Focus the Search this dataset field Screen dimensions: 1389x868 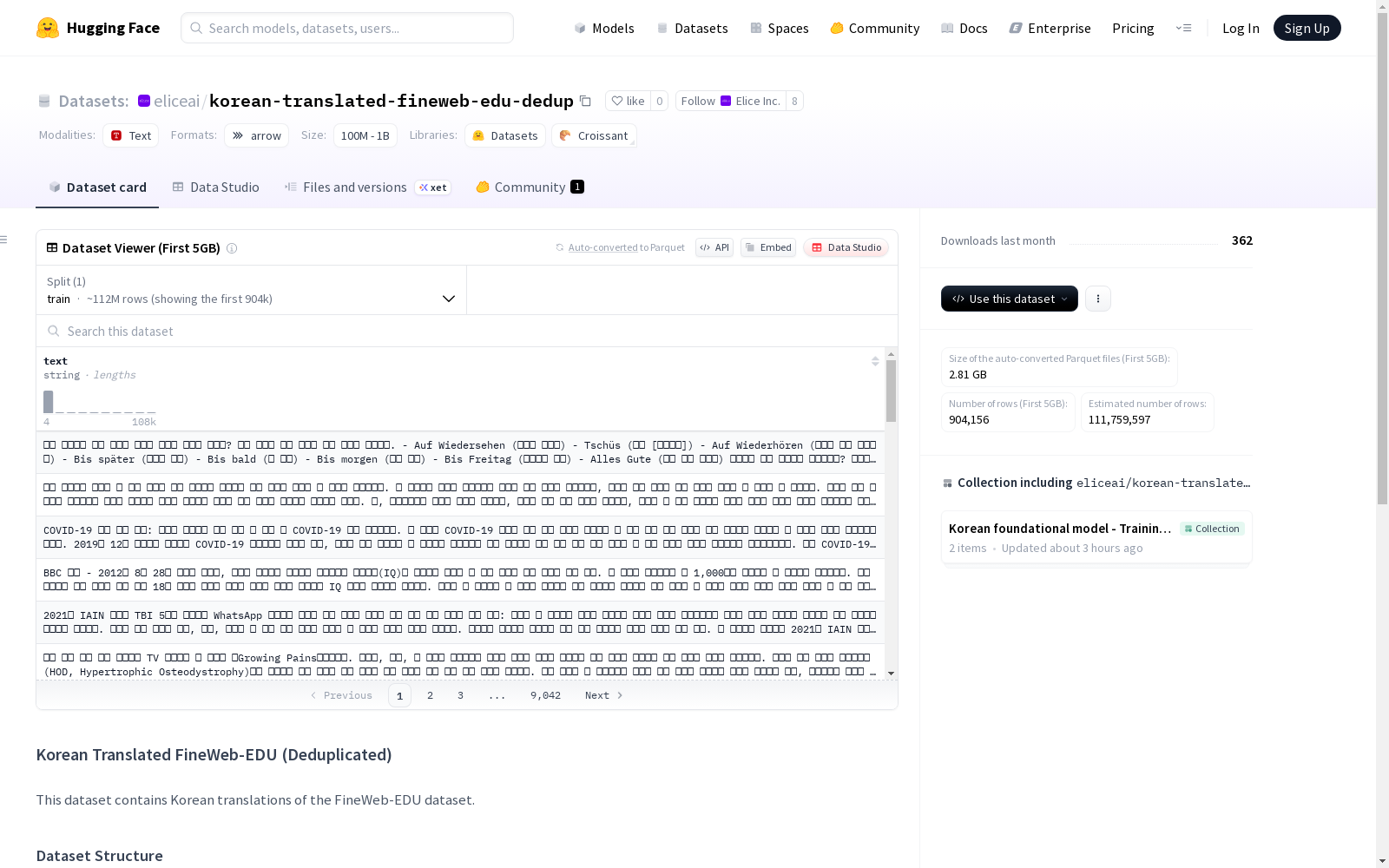pyautogui.click(x=467, y=331)
